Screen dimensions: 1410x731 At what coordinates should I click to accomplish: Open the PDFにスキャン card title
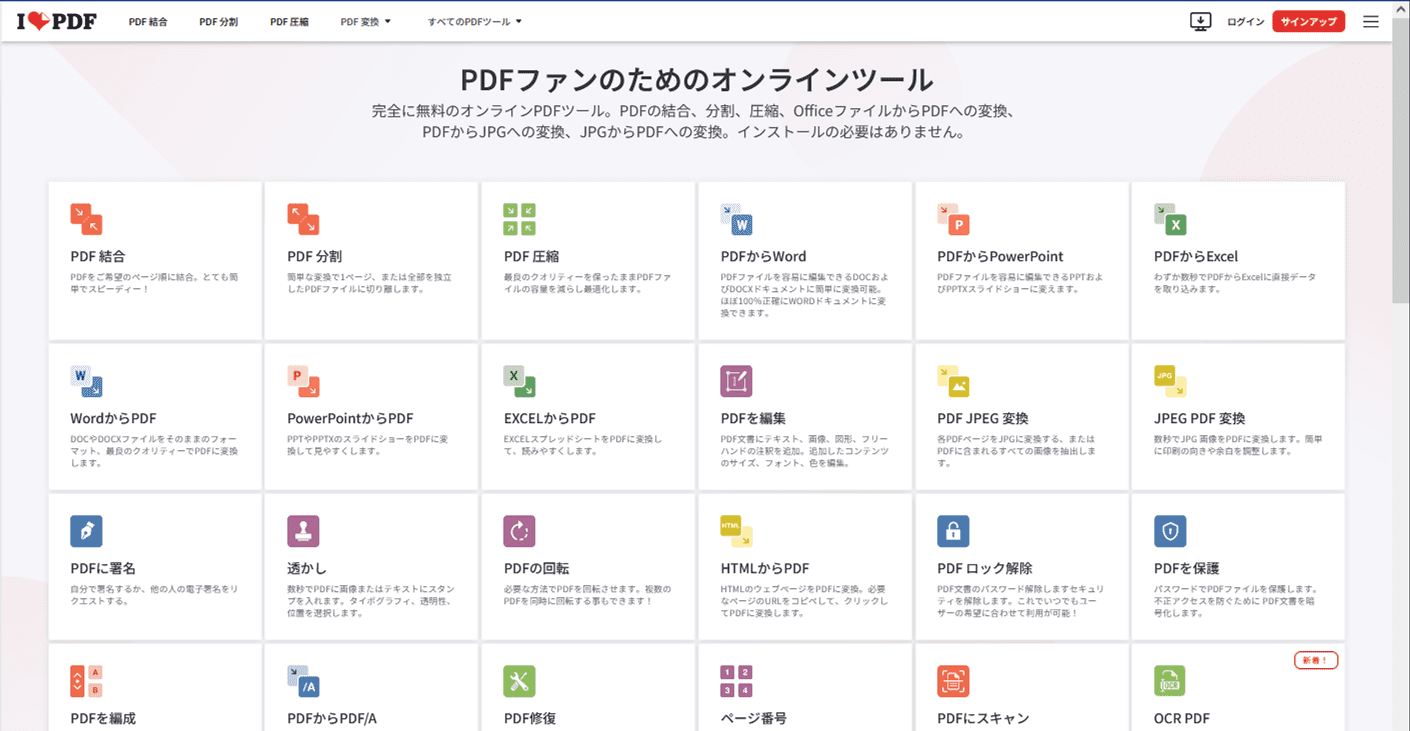[983, 718]
